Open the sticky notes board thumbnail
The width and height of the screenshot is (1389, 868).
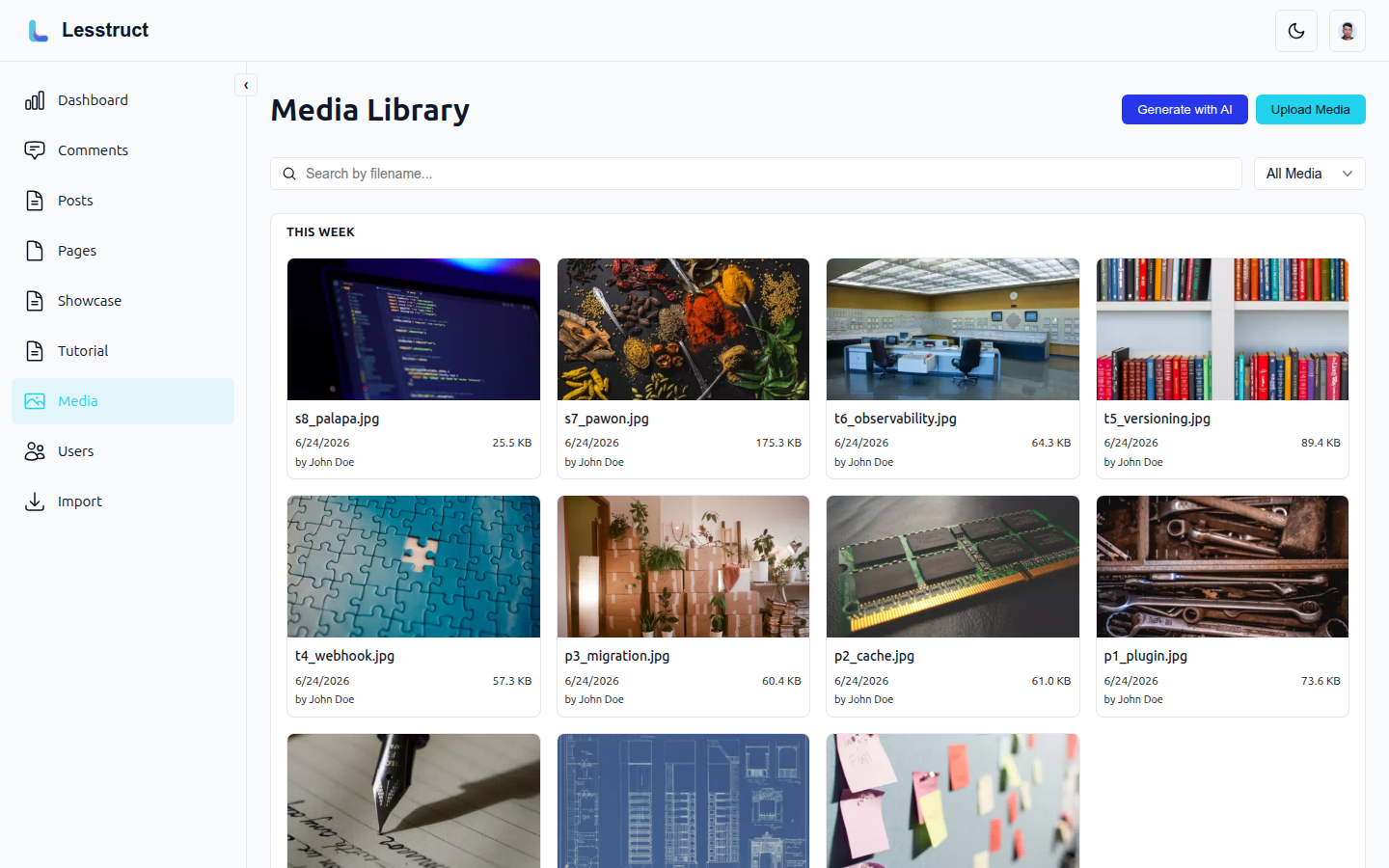coord(953,801)
